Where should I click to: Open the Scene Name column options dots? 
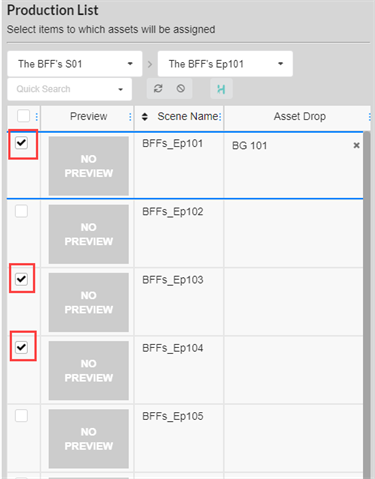point(220,117)
